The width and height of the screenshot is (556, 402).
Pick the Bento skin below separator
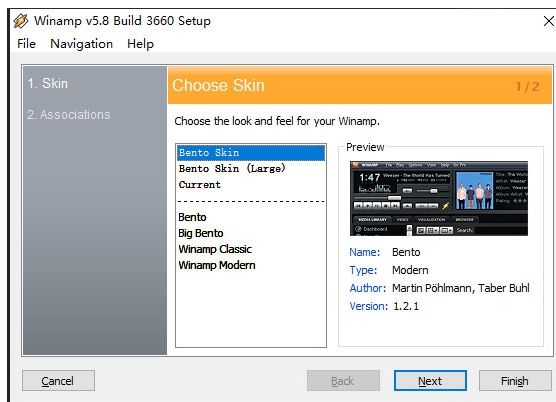click(x=251, y=217)
